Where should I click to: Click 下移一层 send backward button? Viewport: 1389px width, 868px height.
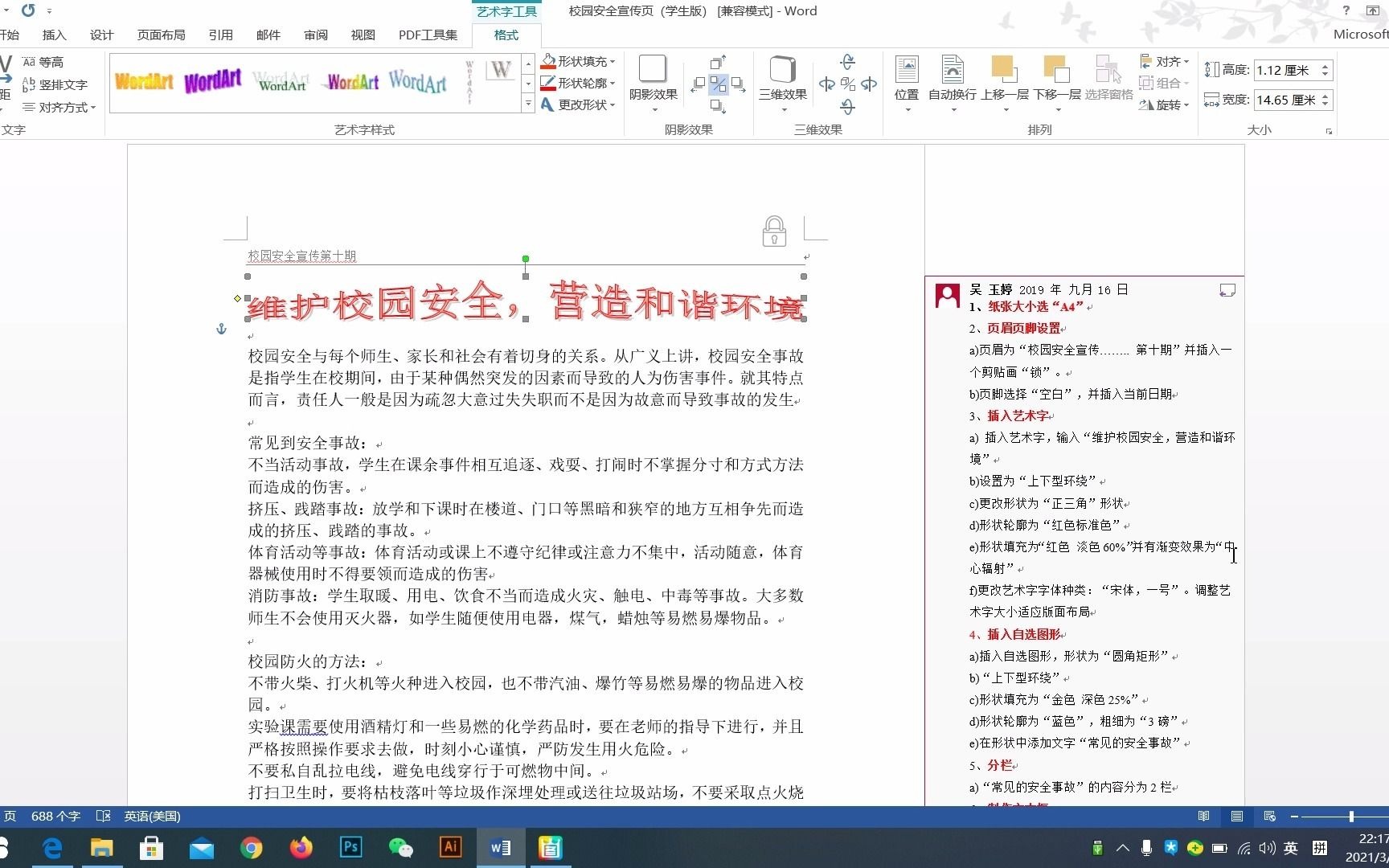coord(1057,84)
